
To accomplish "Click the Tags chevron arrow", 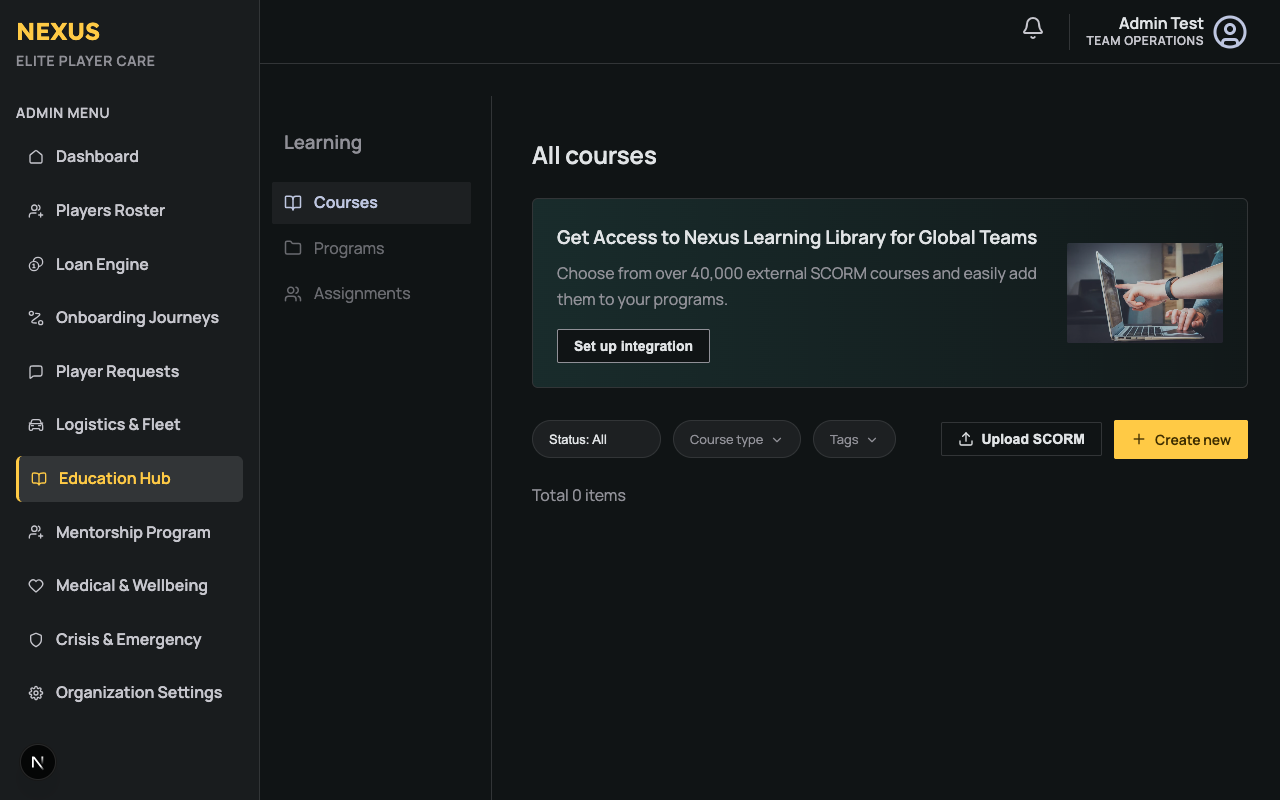I will [x=872, y=440].
